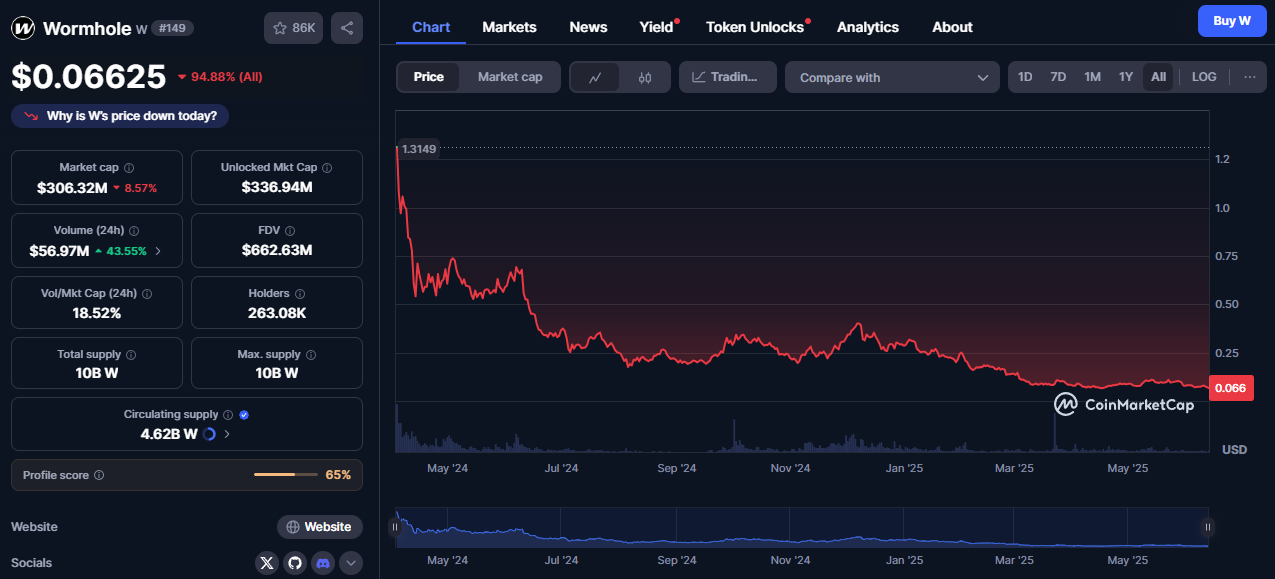Select Price chart mode
Image resolution: width=1275 pixels, height=579 pixels.
coord(429,77)
